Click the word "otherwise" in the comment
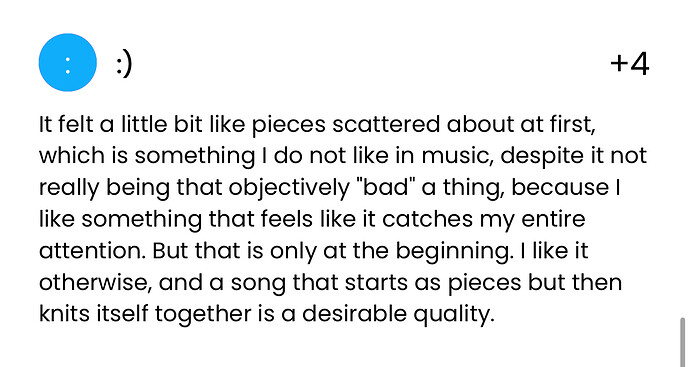The height and width of the screenshot is (367, 690). (95, 283)
